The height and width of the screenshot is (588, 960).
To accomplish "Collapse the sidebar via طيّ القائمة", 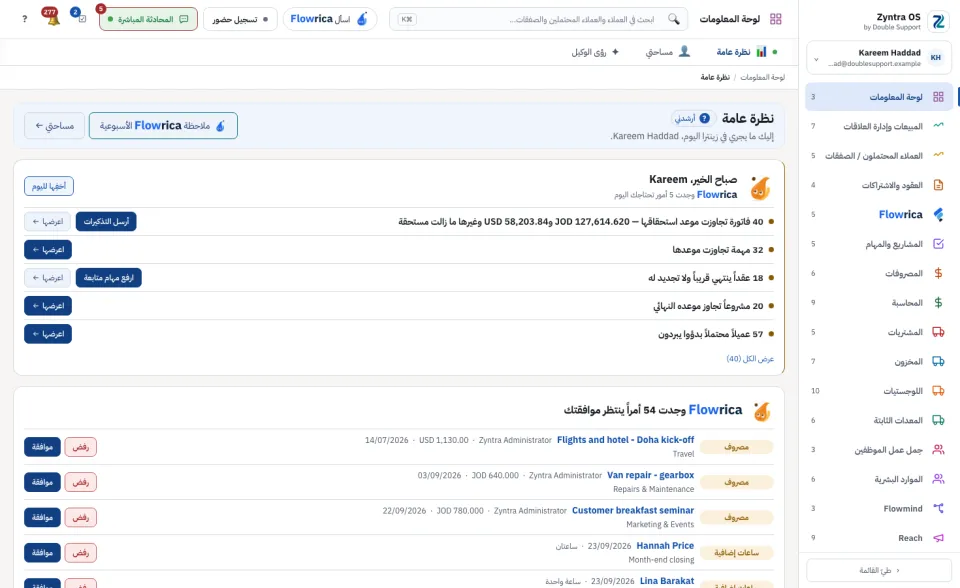I will click(x=879, y=570).
